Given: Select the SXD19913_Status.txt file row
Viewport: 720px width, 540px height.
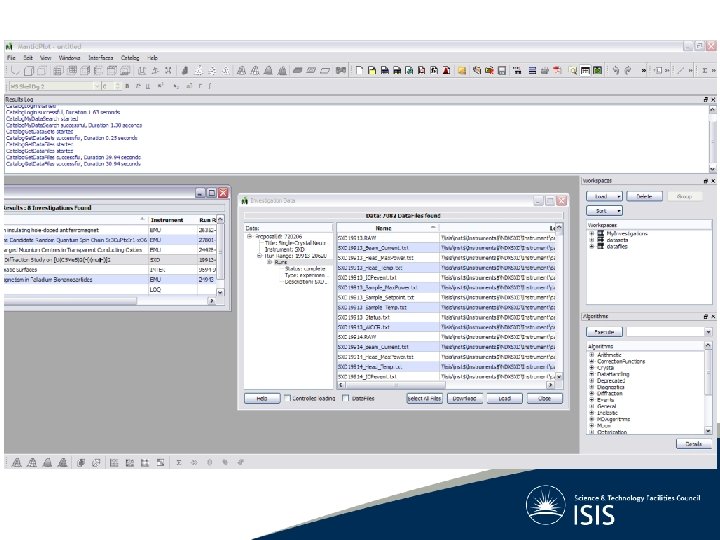Looking at the screenshot, I should coord(446,317).
